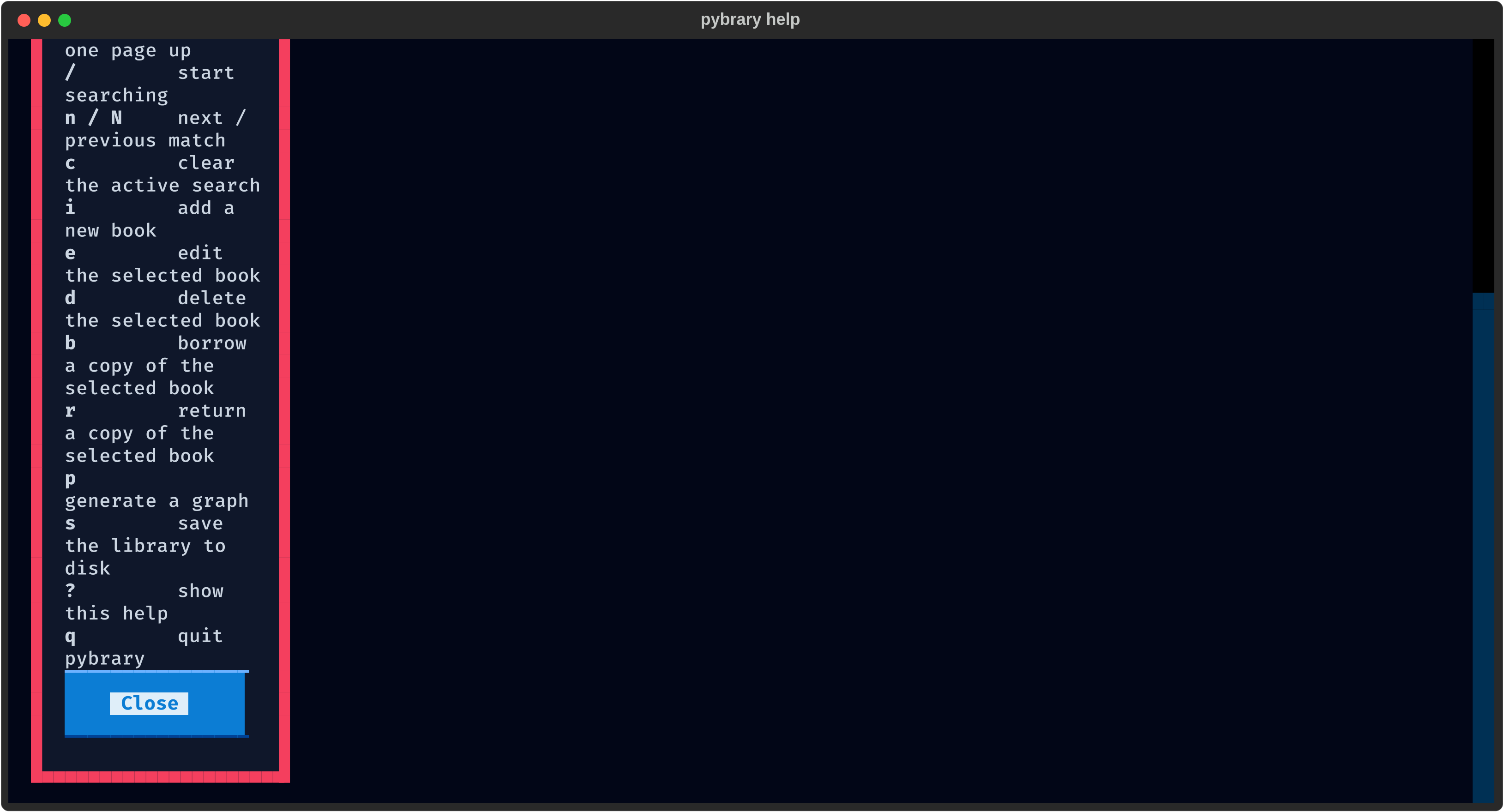Click the word 'save' in help
Image resolution: width=1504 pixels, height=812 pixels.
pyautogui.click(x=200, y=523)
